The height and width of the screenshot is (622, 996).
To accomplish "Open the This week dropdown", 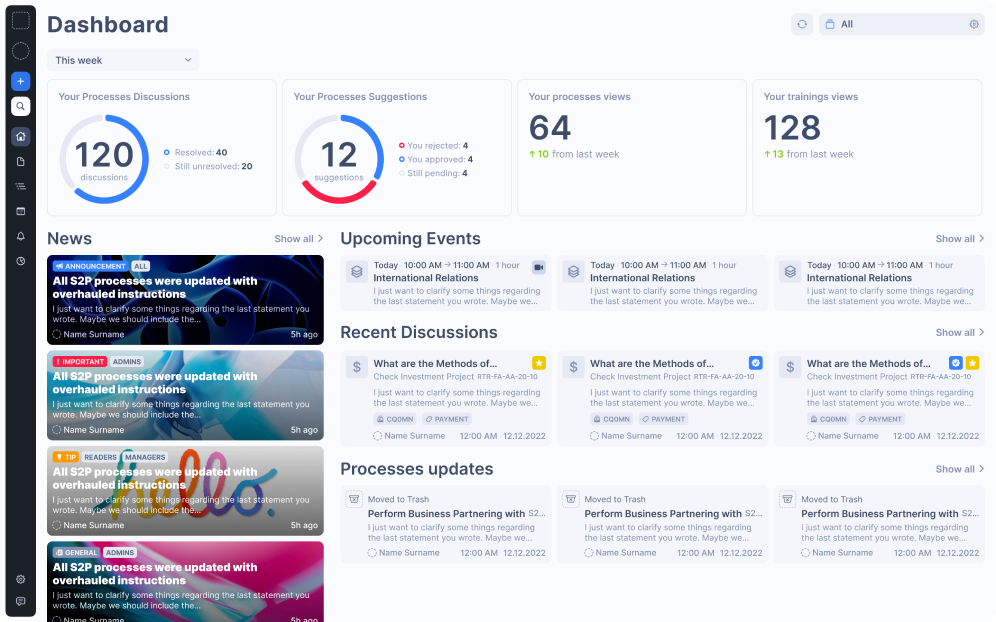I will click(122, 60).
